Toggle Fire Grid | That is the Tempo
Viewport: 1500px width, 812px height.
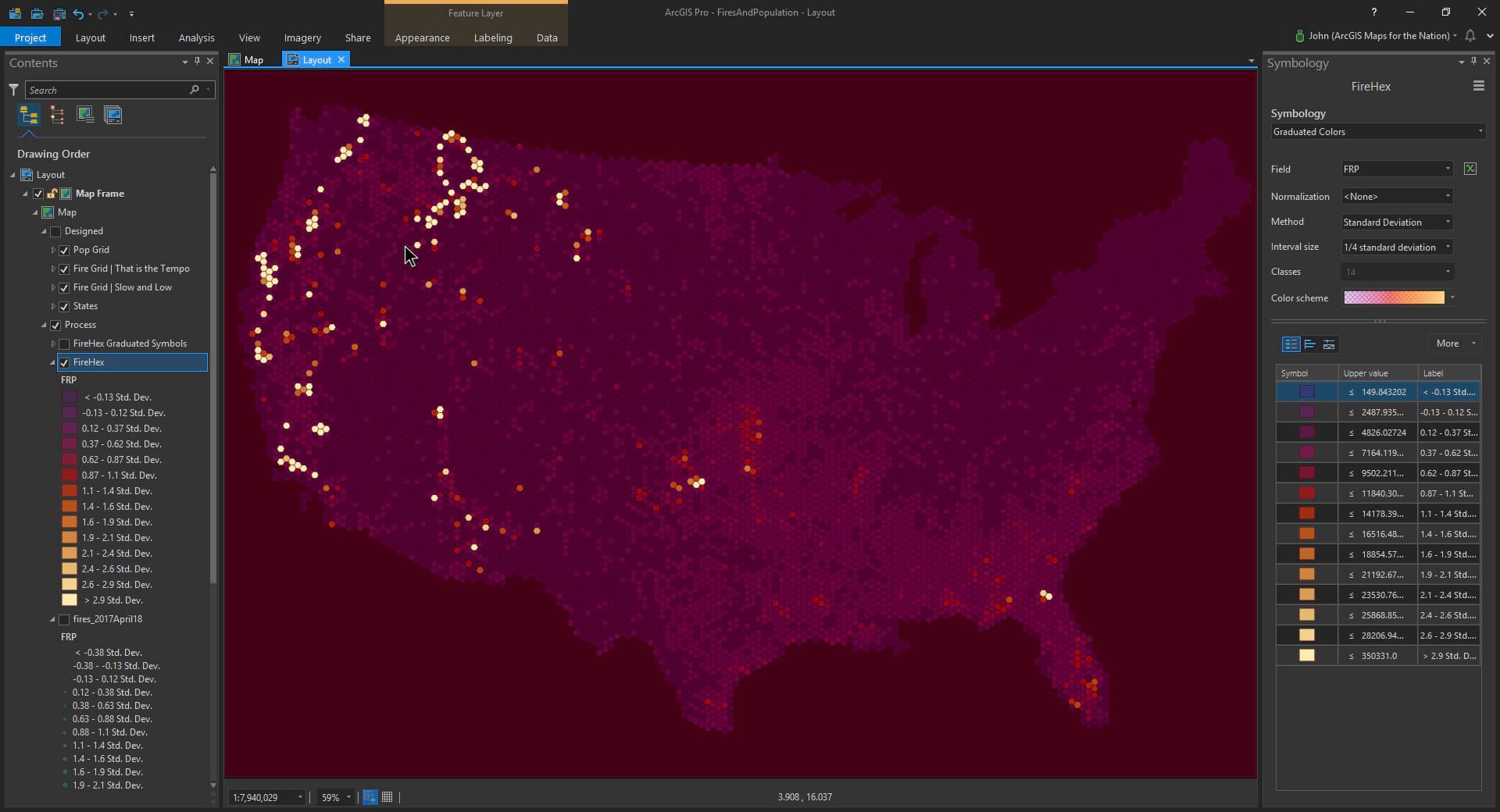click(64, 269)
